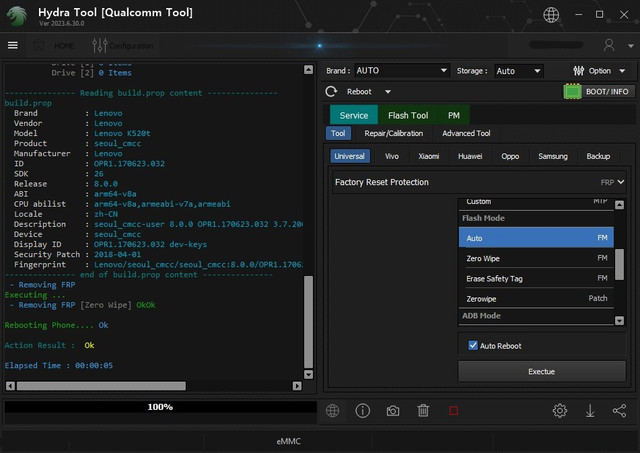The image size is (640, 453).
Task: Toggle the Auto Reboot checkbox
Action: click(x=474, y=346)
